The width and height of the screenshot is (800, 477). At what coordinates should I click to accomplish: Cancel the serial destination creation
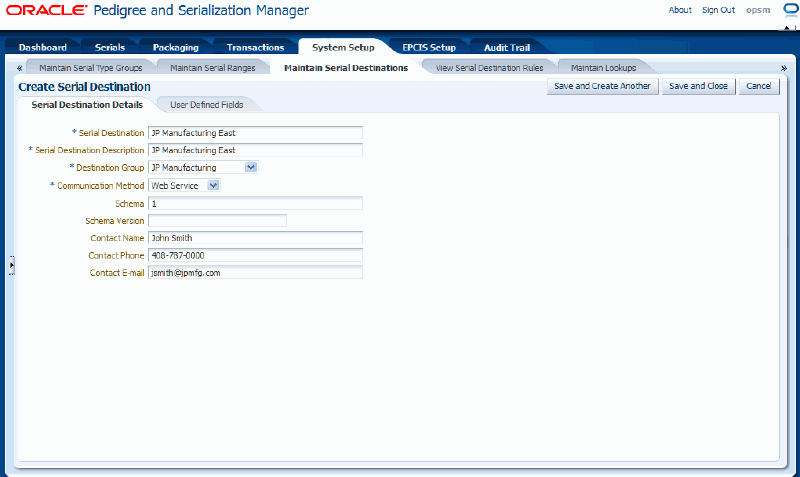[x=759, y=86]
